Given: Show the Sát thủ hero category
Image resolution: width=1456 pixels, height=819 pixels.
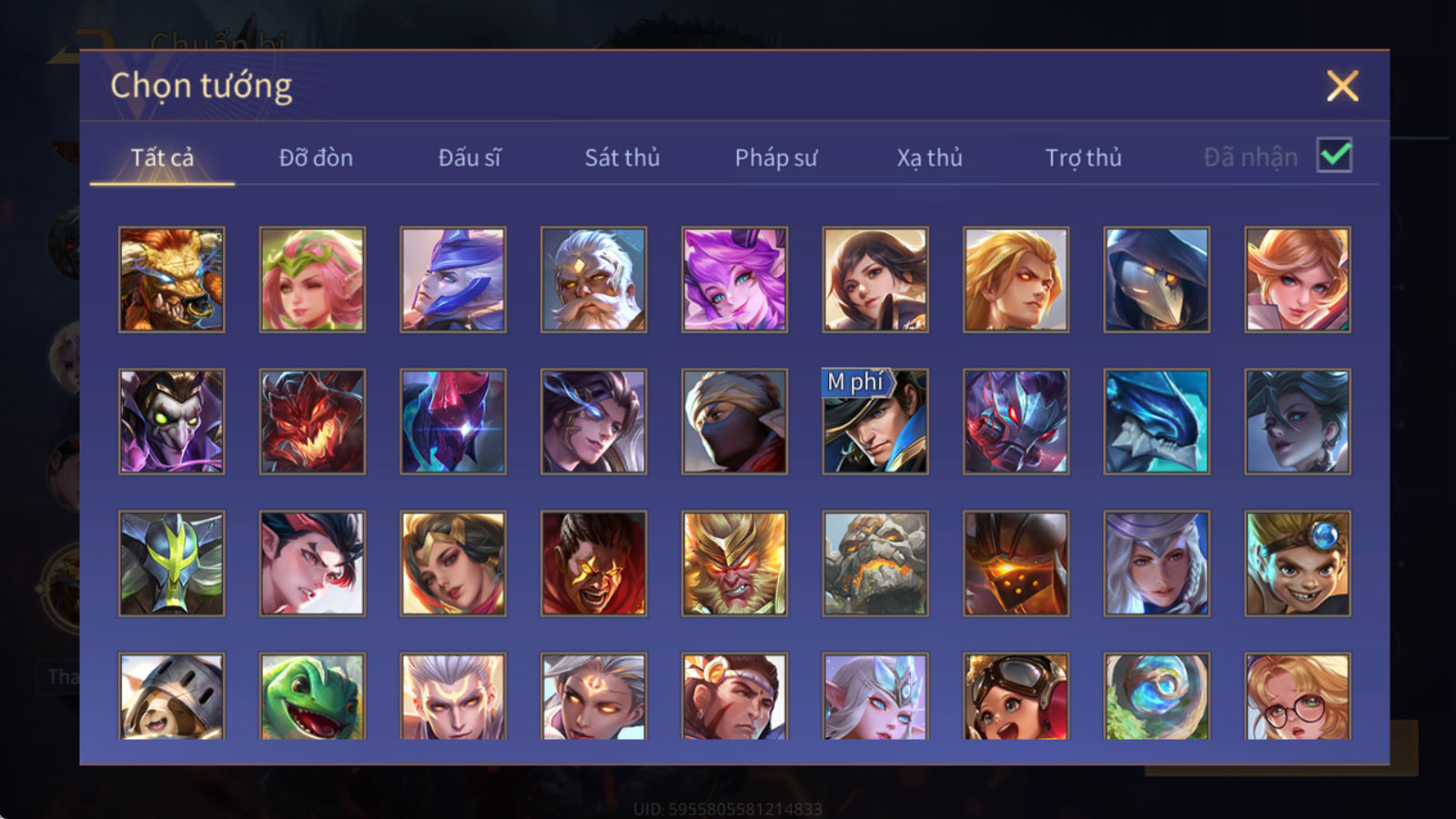Looking at the screenshot, I should (622, 157).
